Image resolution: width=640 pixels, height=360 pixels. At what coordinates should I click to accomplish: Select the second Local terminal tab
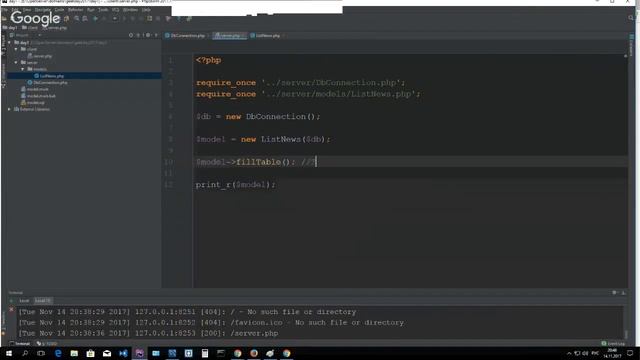click(x=42, y=301)
